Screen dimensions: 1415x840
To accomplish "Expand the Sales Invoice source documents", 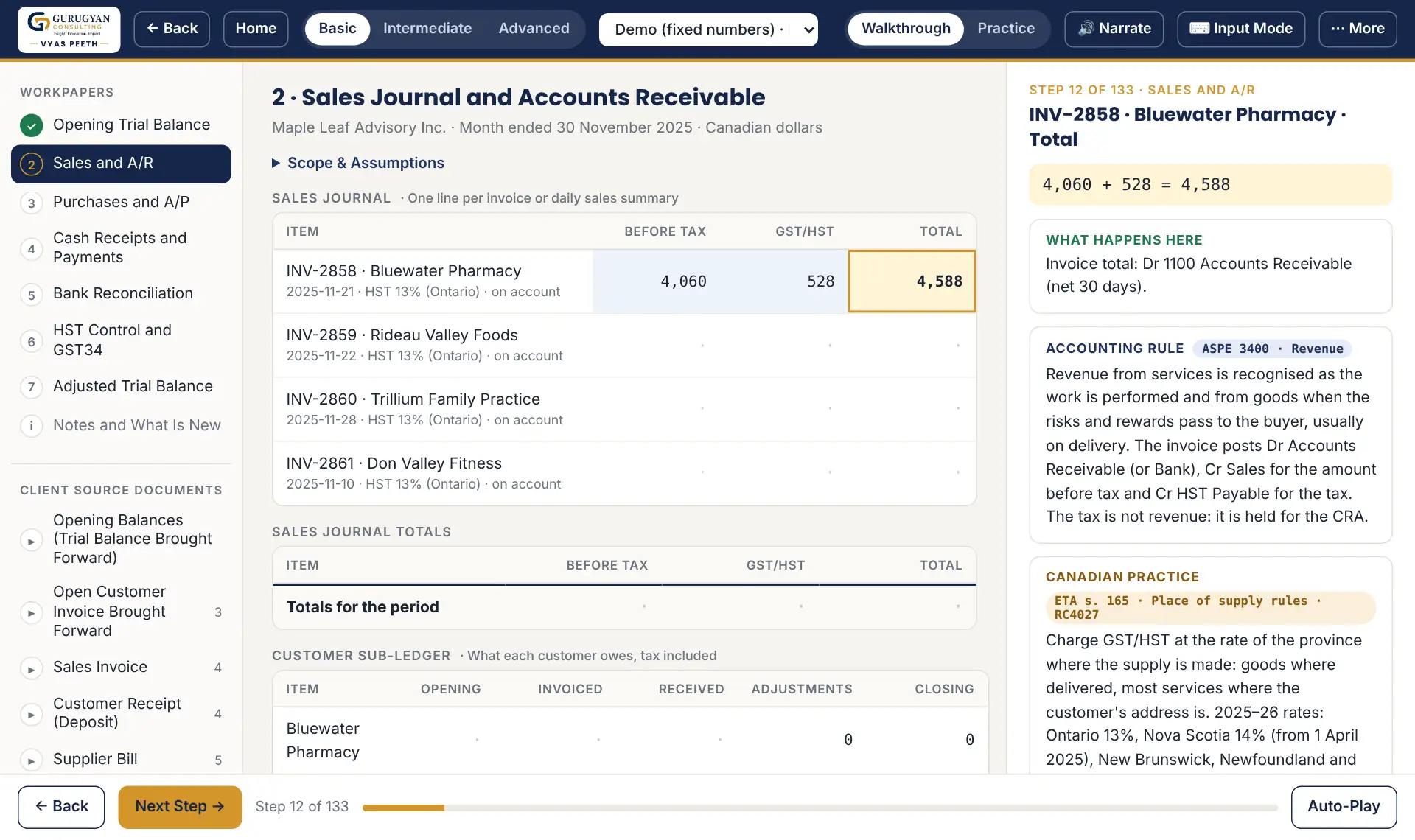I will pos(31,668).
